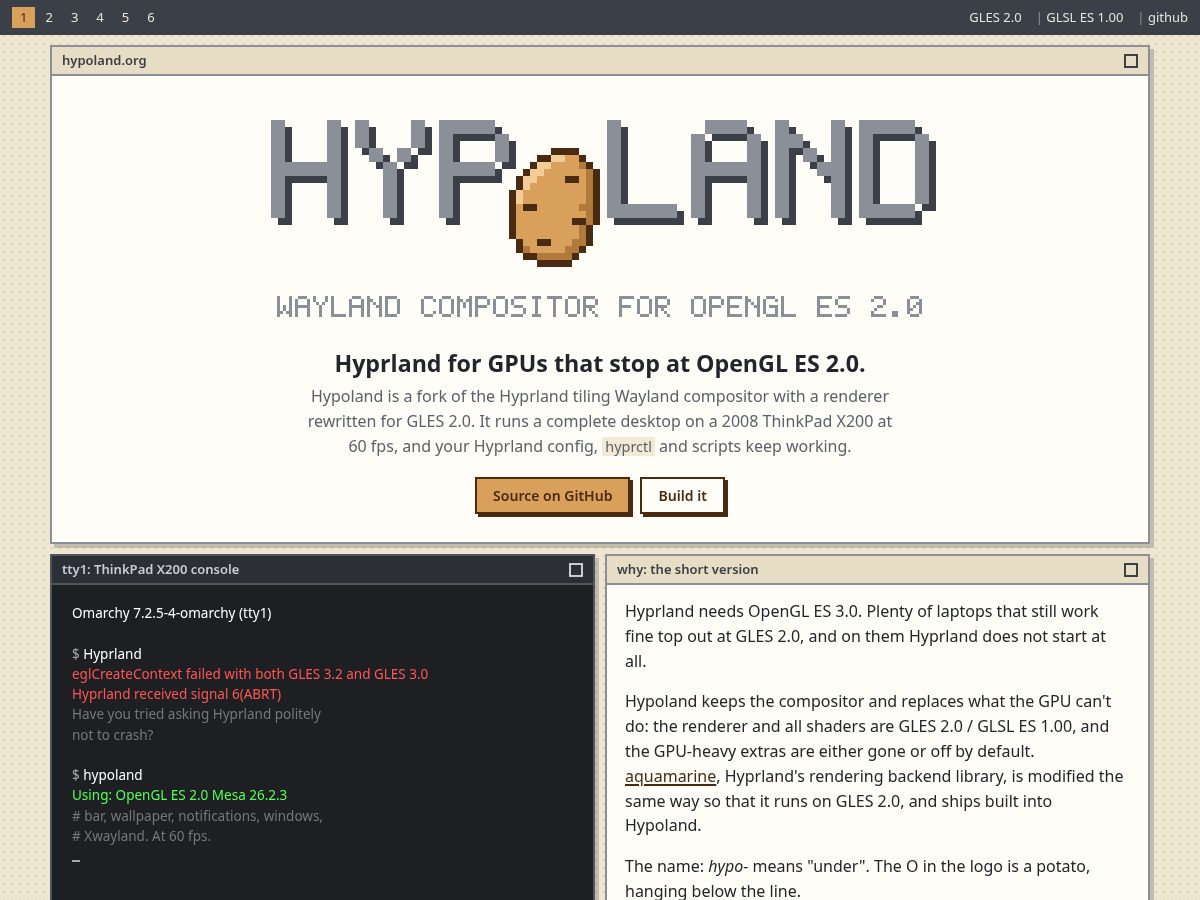Switch to workspace 3 in top bar

click(74, 17)
